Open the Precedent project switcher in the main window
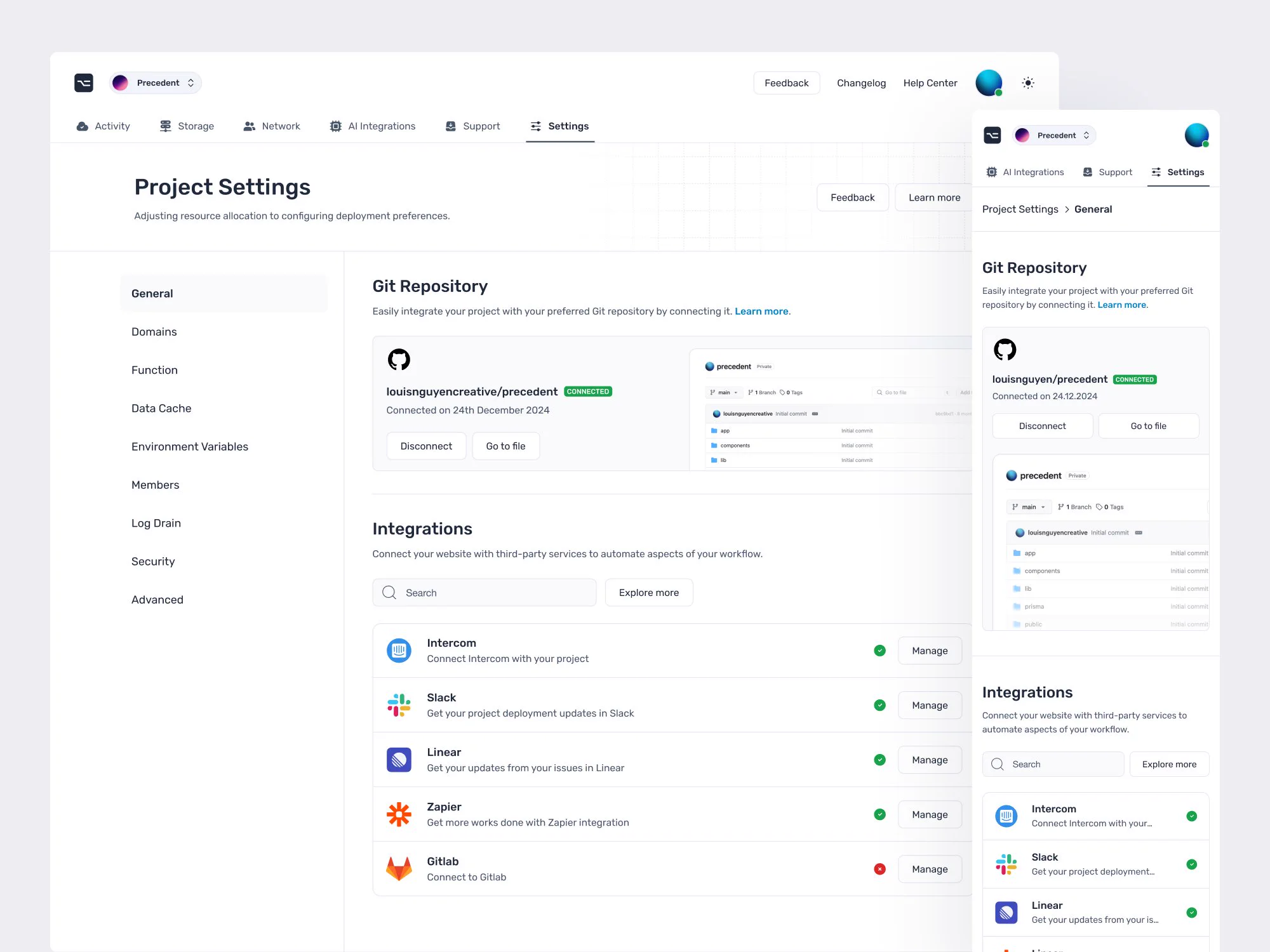1270x952 pixels. coord(156,83)
